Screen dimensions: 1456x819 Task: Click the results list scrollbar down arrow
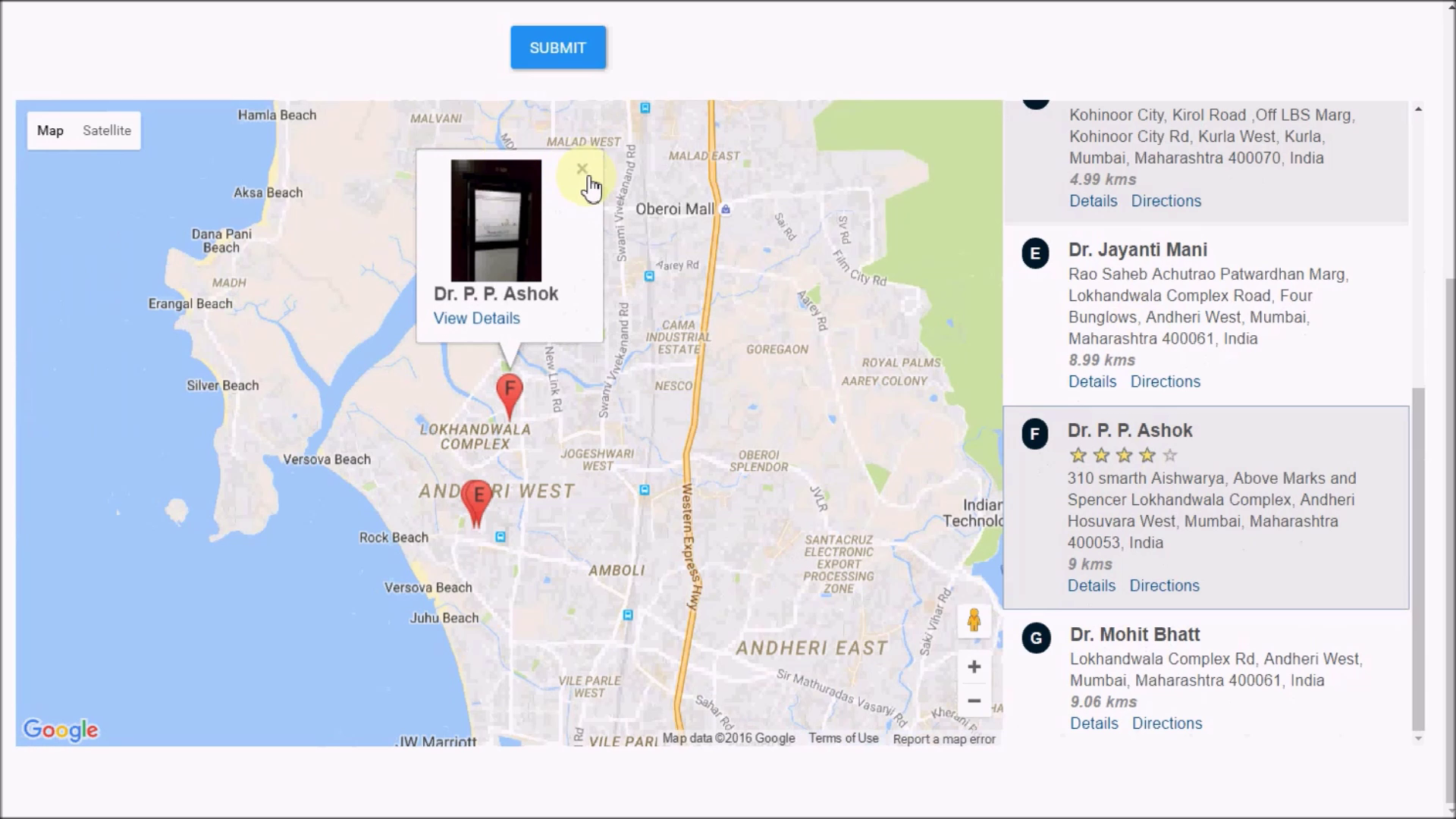(1418, 739)
